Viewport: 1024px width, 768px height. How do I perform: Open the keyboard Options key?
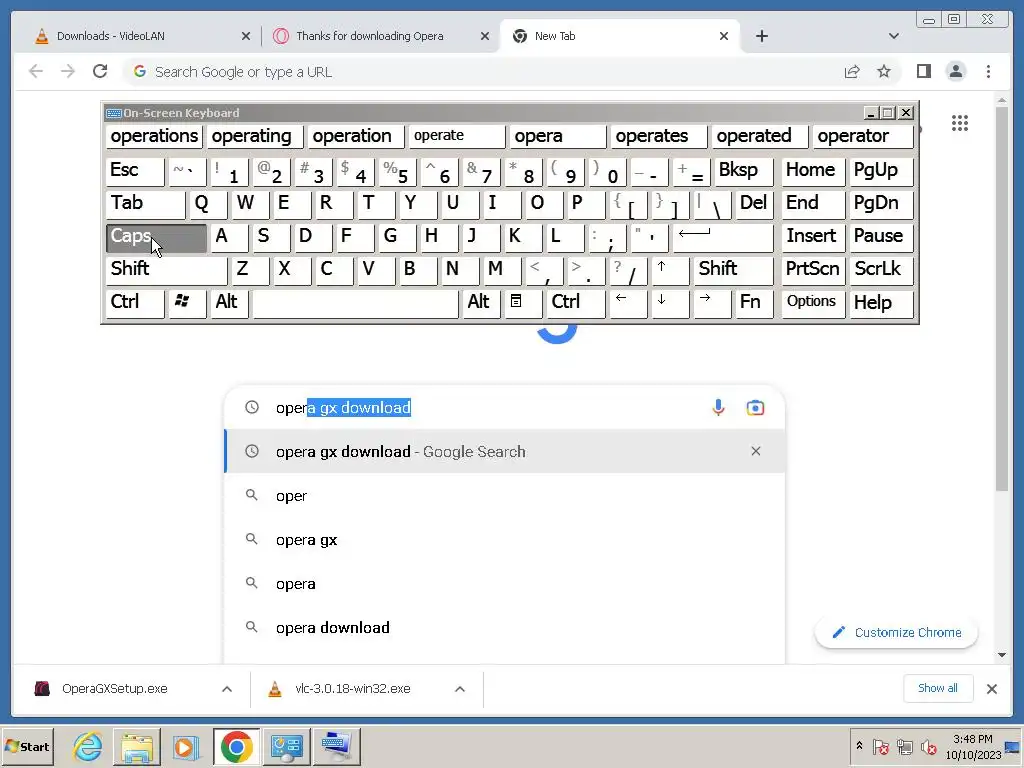click(813, 302)
